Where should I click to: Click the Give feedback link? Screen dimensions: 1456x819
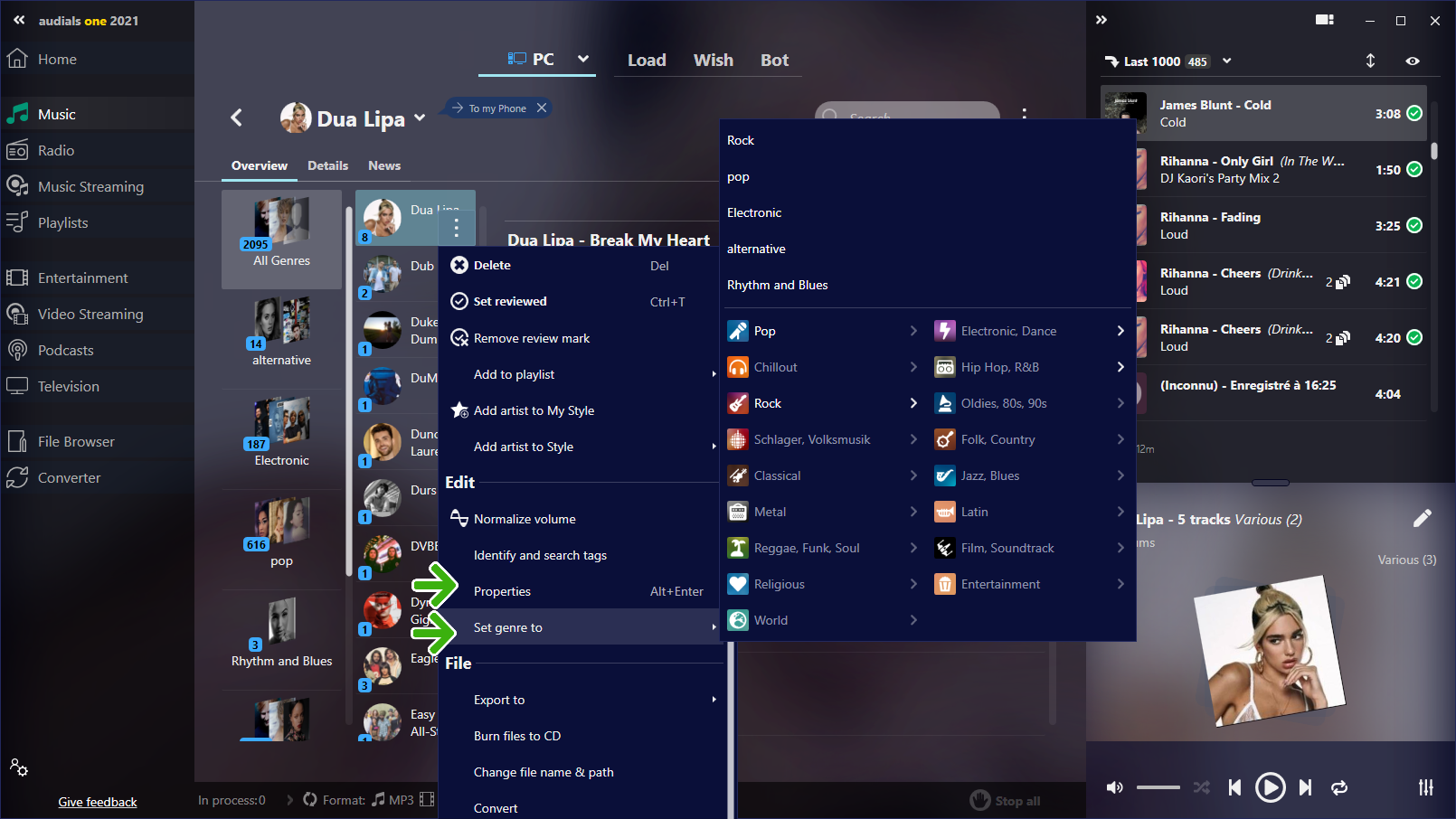pyautogui.click(x=98, y=802)
